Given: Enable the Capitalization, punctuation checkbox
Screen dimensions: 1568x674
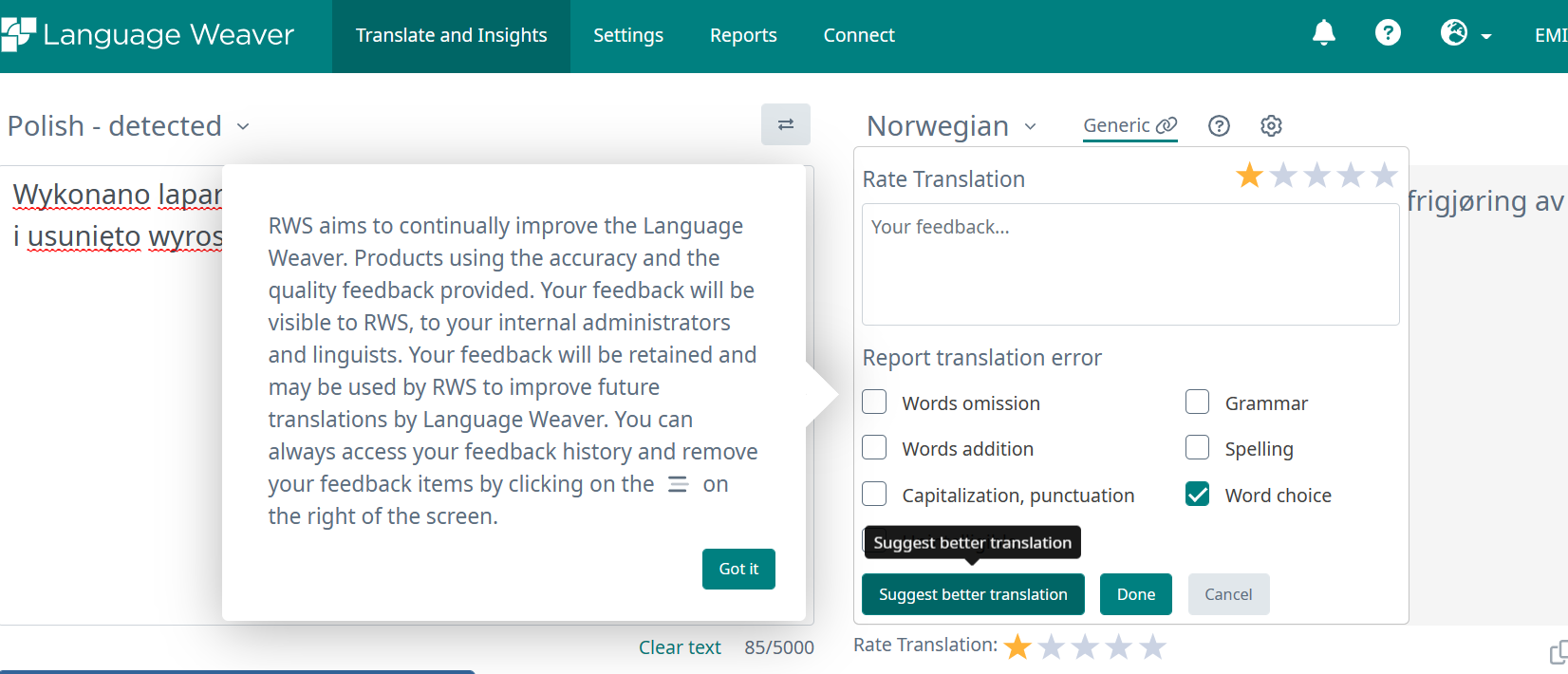Looking at the screenshot, I should pos(874,494).
